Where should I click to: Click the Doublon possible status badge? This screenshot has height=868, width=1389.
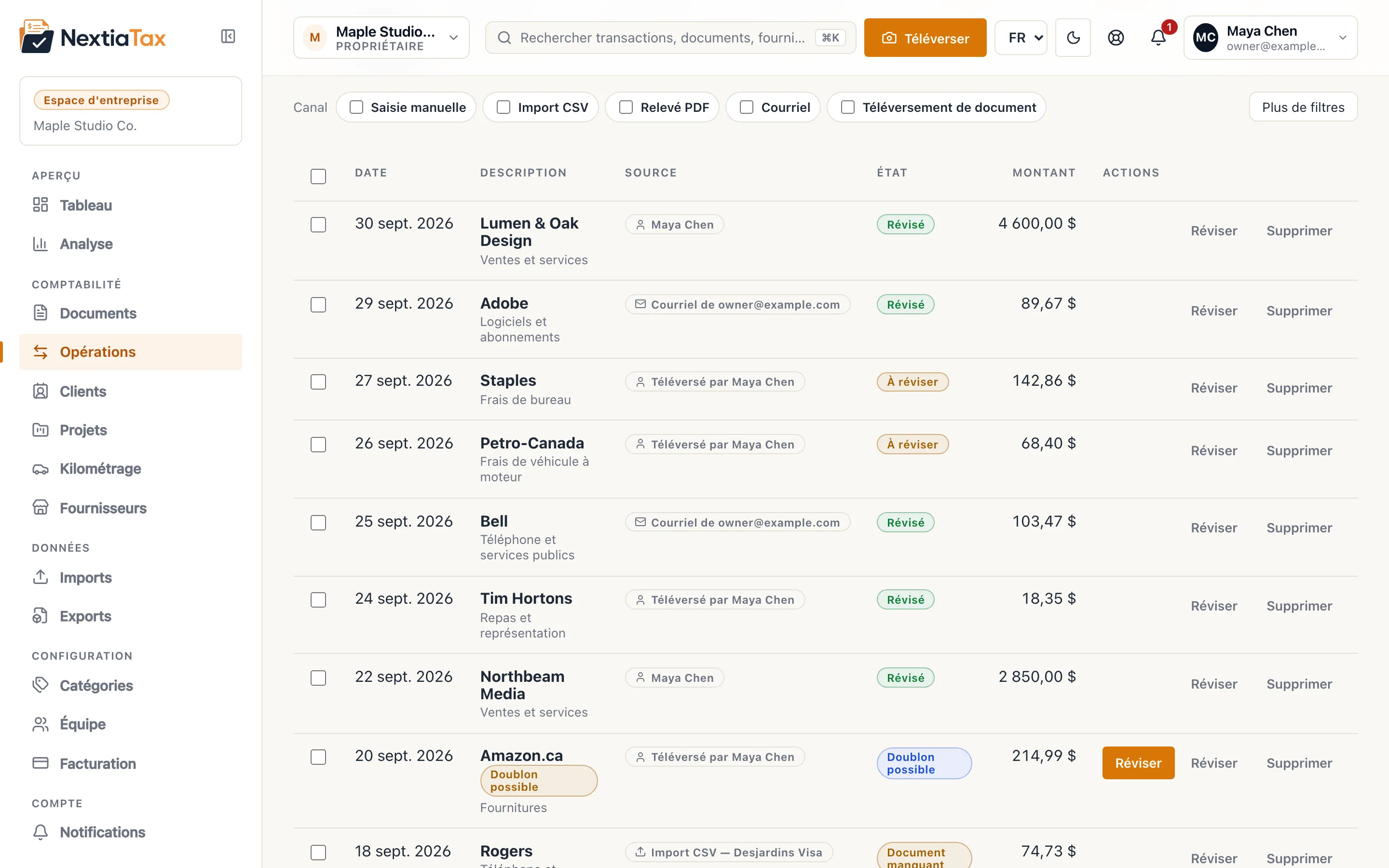[x=924, y=763]
